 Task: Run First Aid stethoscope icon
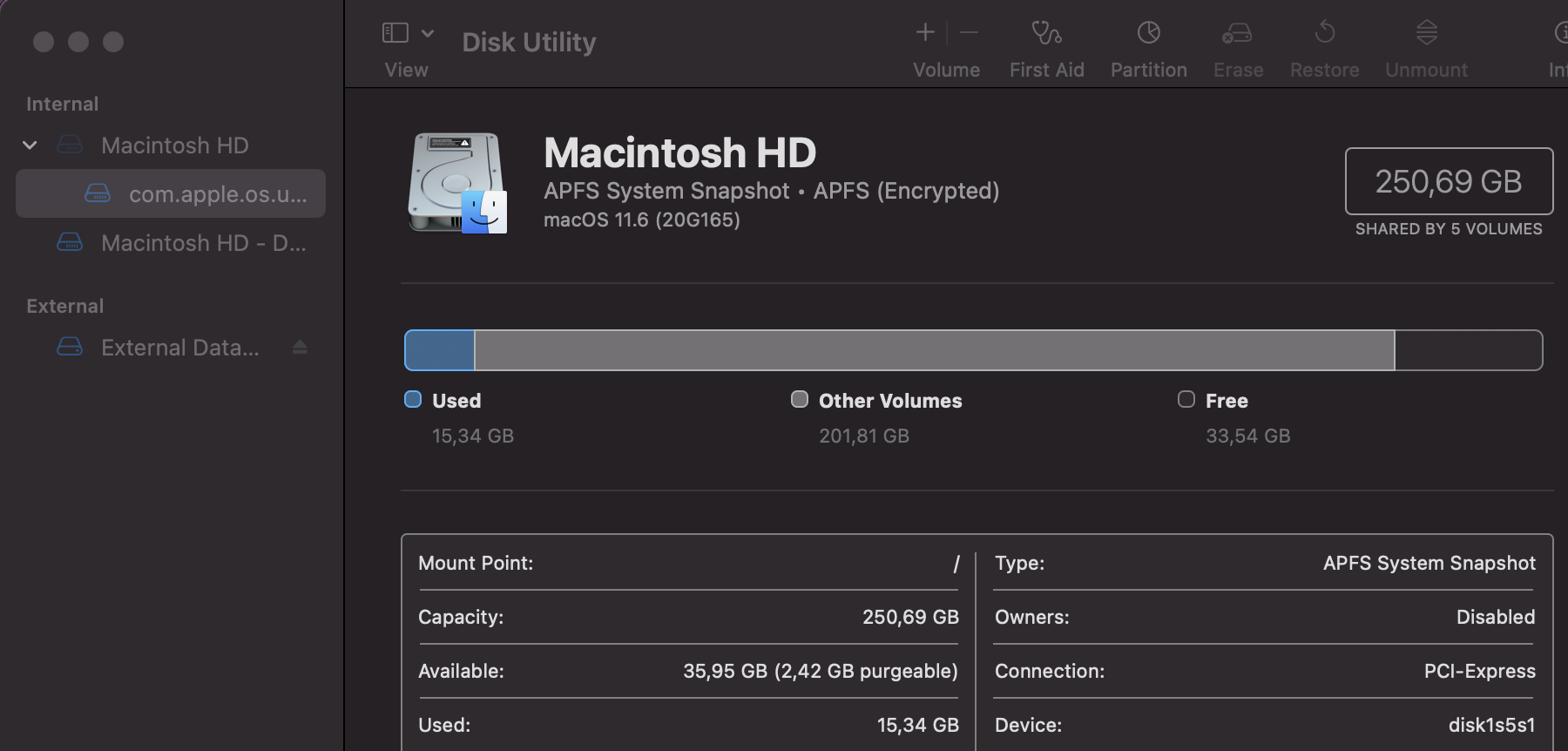[1046, 33]
